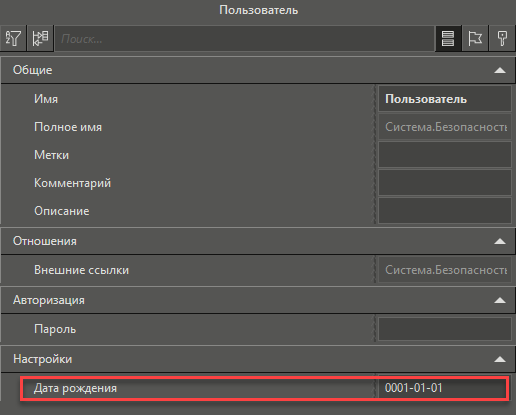
Task: Click the Пароль input field
Action: [x=445, y=329]
